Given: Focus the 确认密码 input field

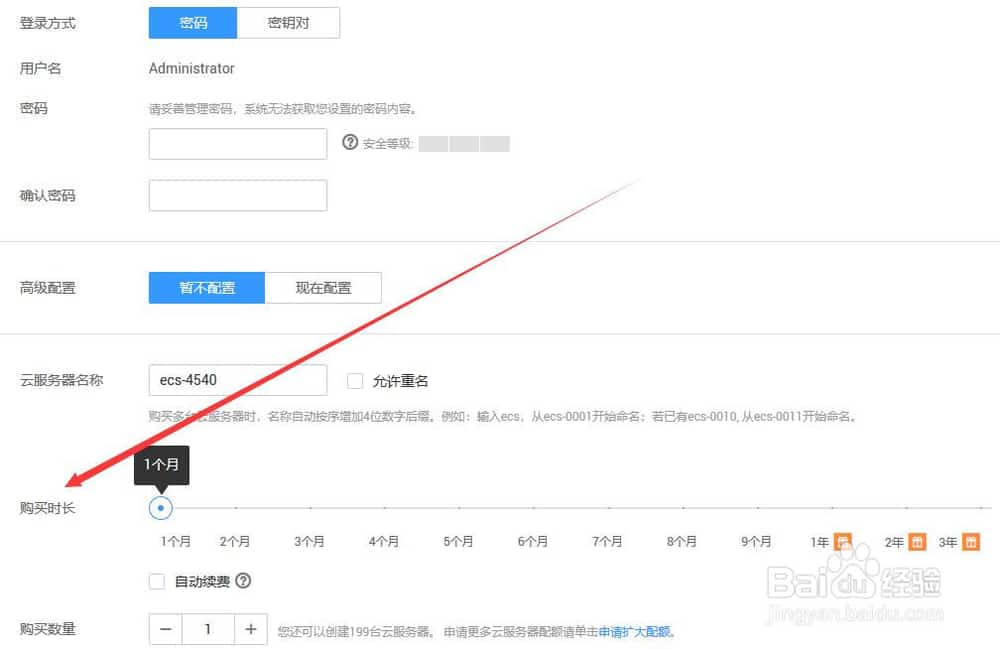Looking at the screenshot, I should (x=238, y=196).
